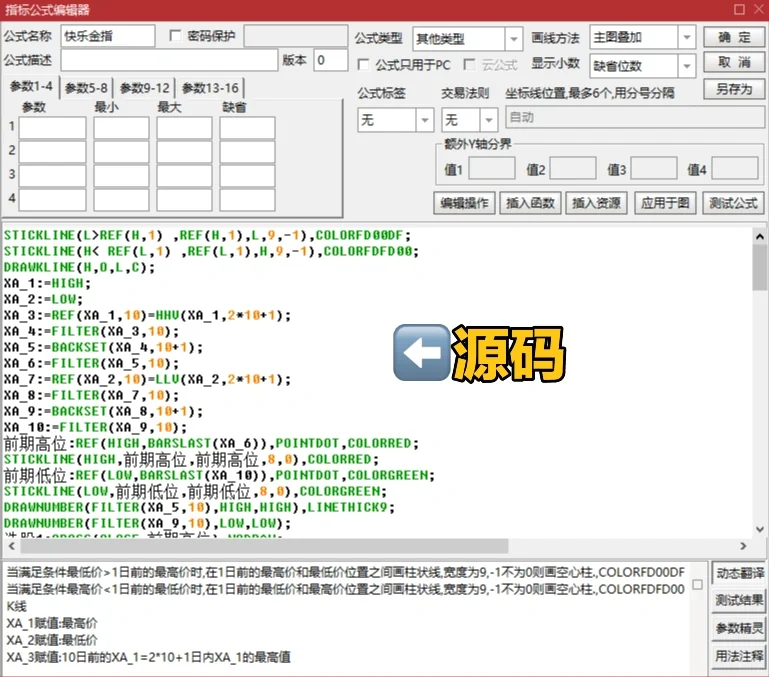Click the 插入函数 button
Viewport: 769px width, 677px height.
pos(530,203)
